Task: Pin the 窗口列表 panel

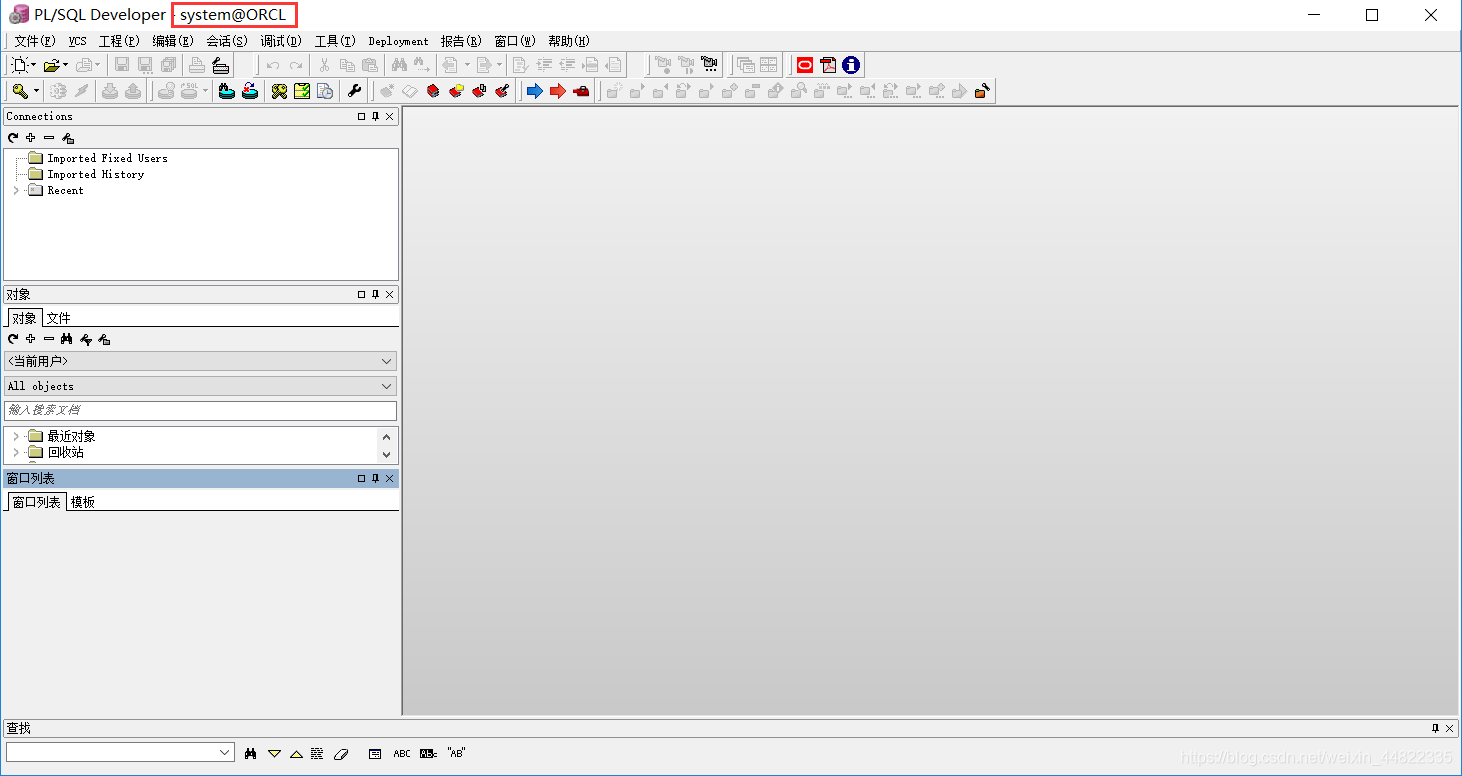Action: 376,479
